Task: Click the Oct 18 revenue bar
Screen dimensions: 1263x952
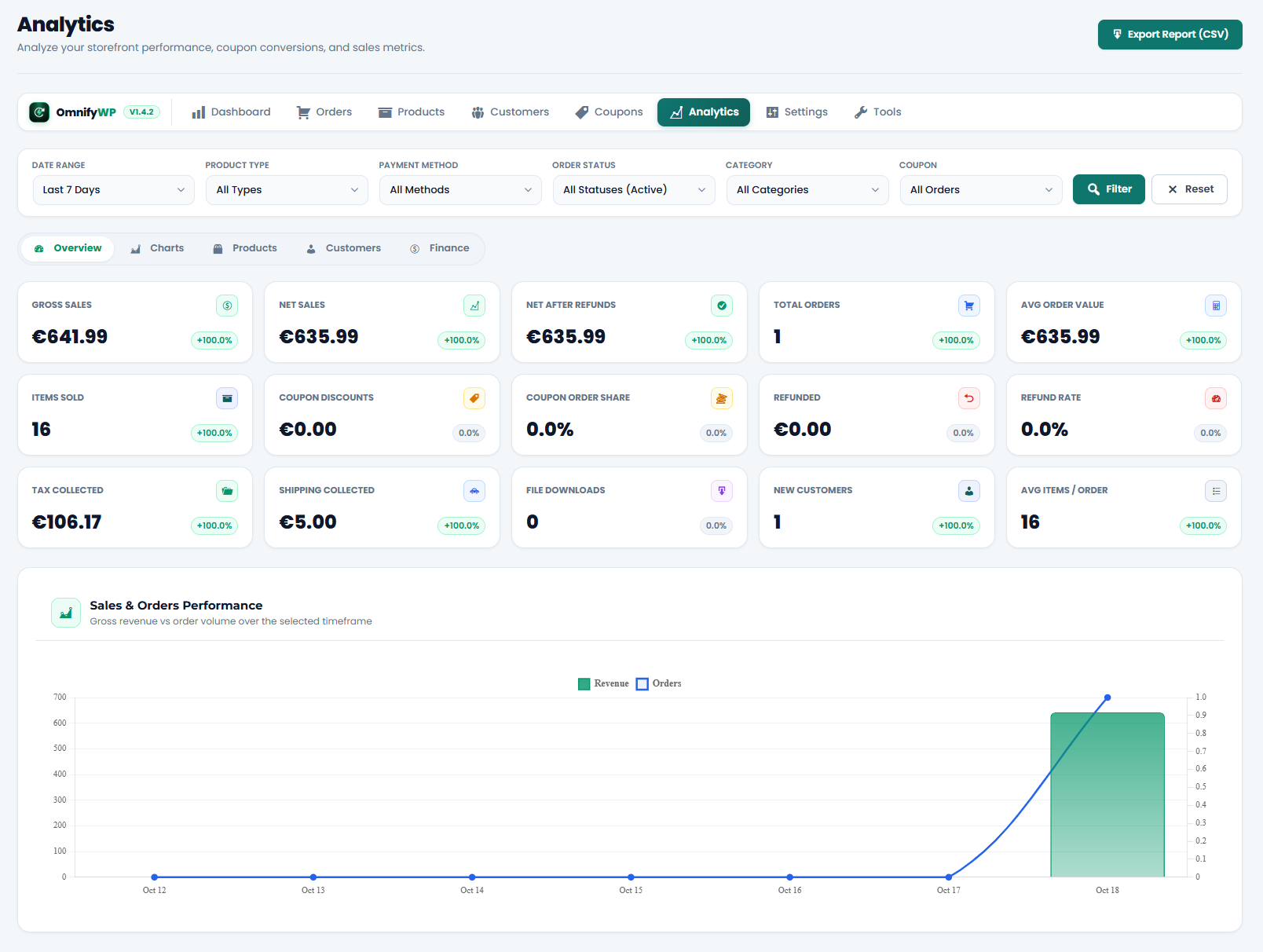Action: click(x=1107, y=795)
